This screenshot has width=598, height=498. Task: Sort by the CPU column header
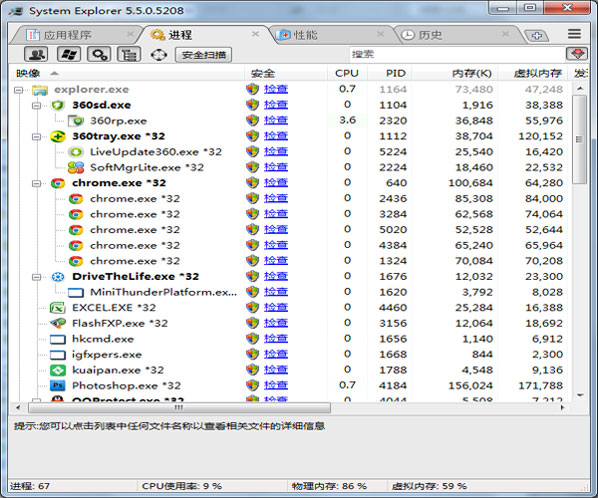[x=347, y=73]
